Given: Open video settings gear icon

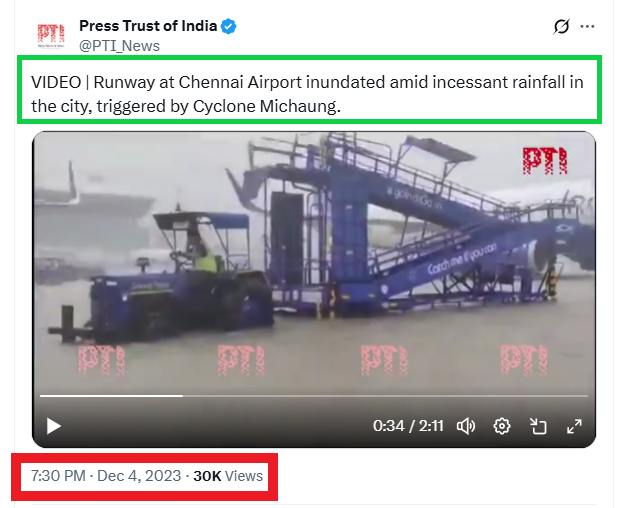Looking at the screenshot, I should (x=502, y=426).
